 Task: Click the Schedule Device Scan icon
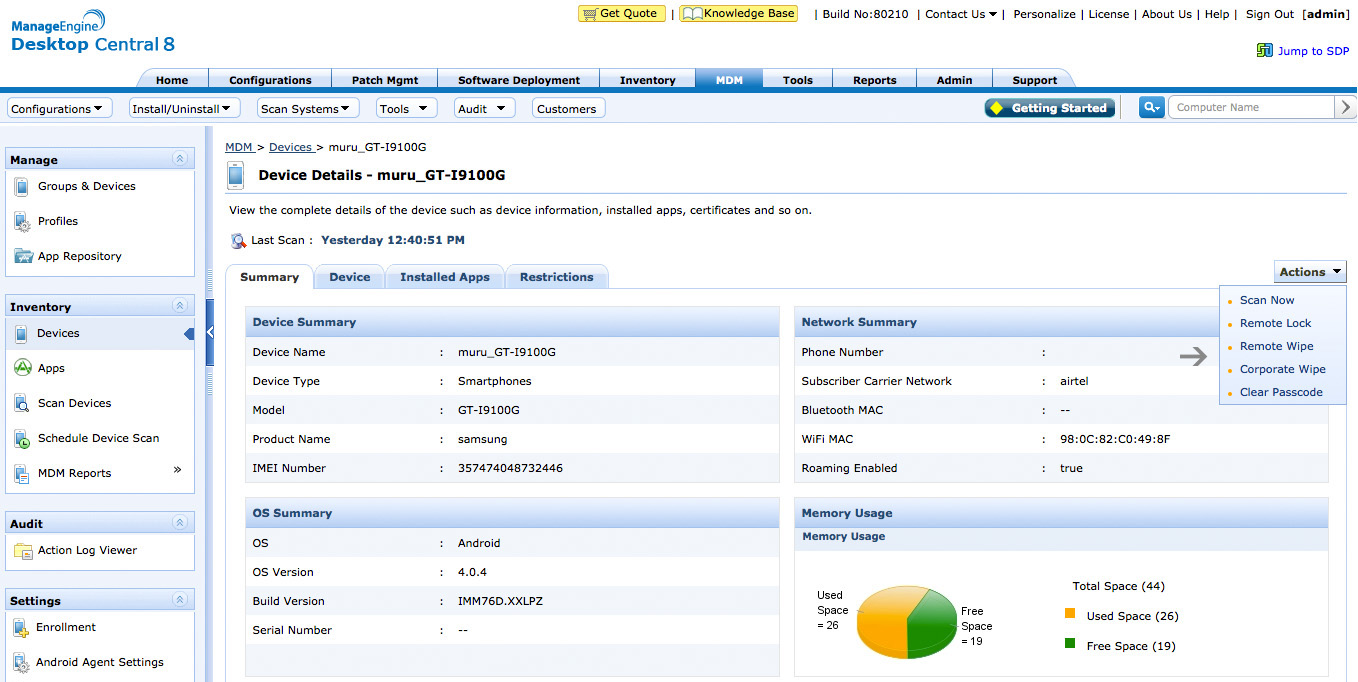(x=23, y=438)
